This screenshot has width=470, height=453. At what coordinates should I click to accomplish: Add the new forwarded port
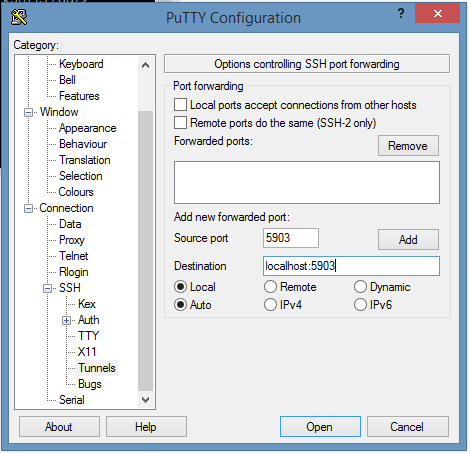pyautogui.click(x=408, y=239)
